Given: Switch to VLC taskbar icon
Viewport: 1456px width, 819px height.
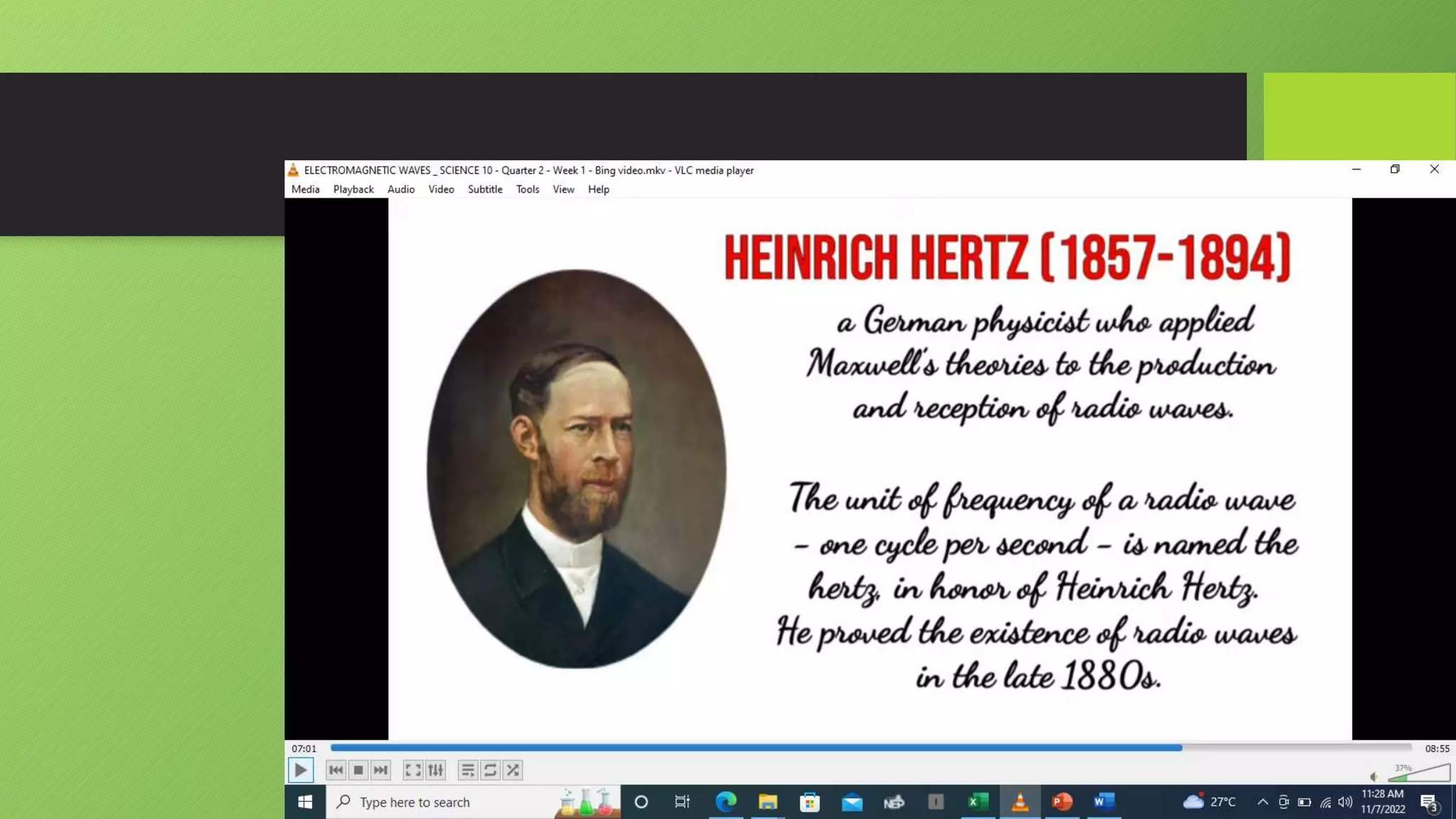Looking at the screenshot, I should 1020,802.
